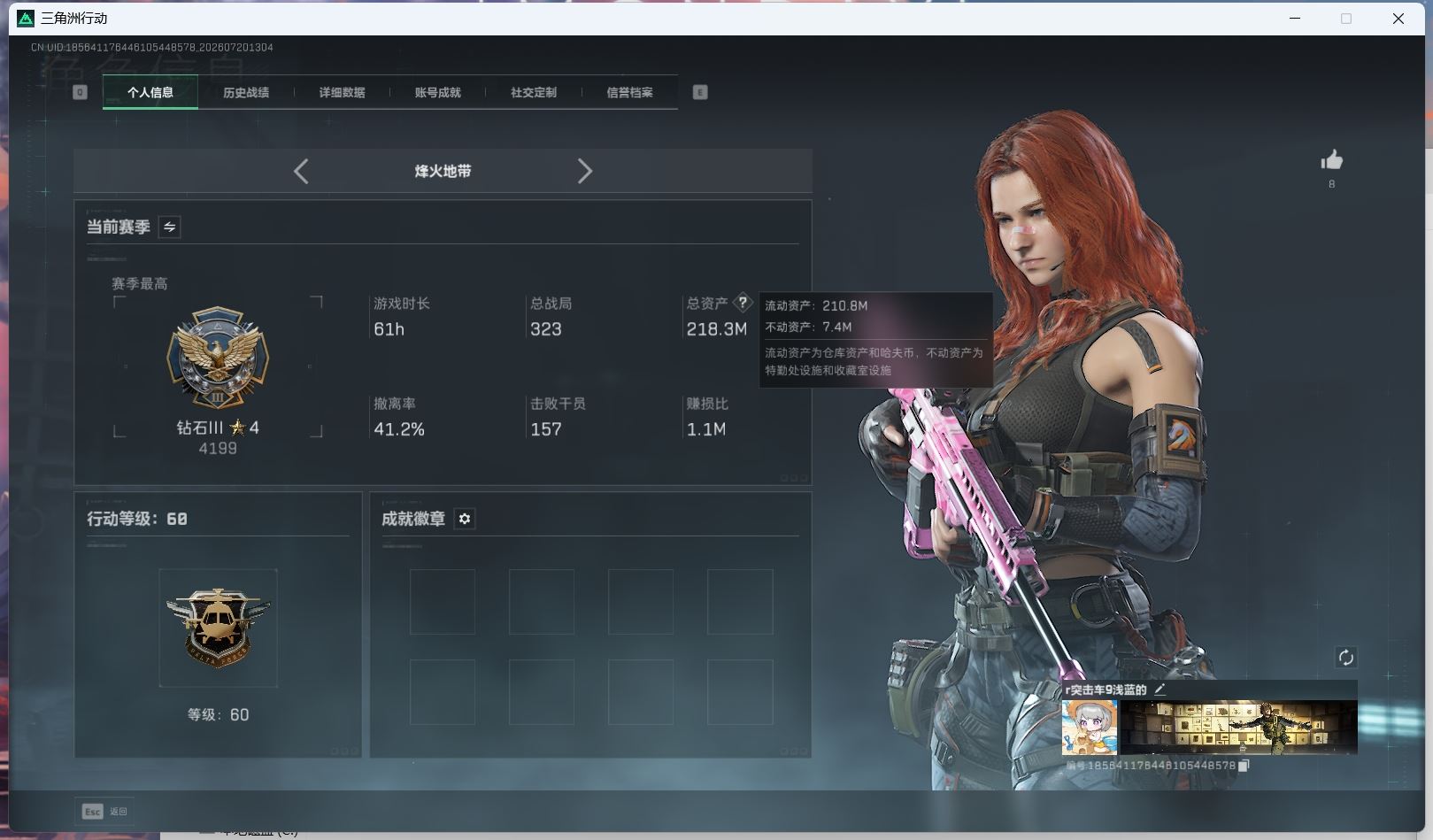The image size is (1433, 840).
Task: Open the 详细数据 tab
Action: pos(342,92)
